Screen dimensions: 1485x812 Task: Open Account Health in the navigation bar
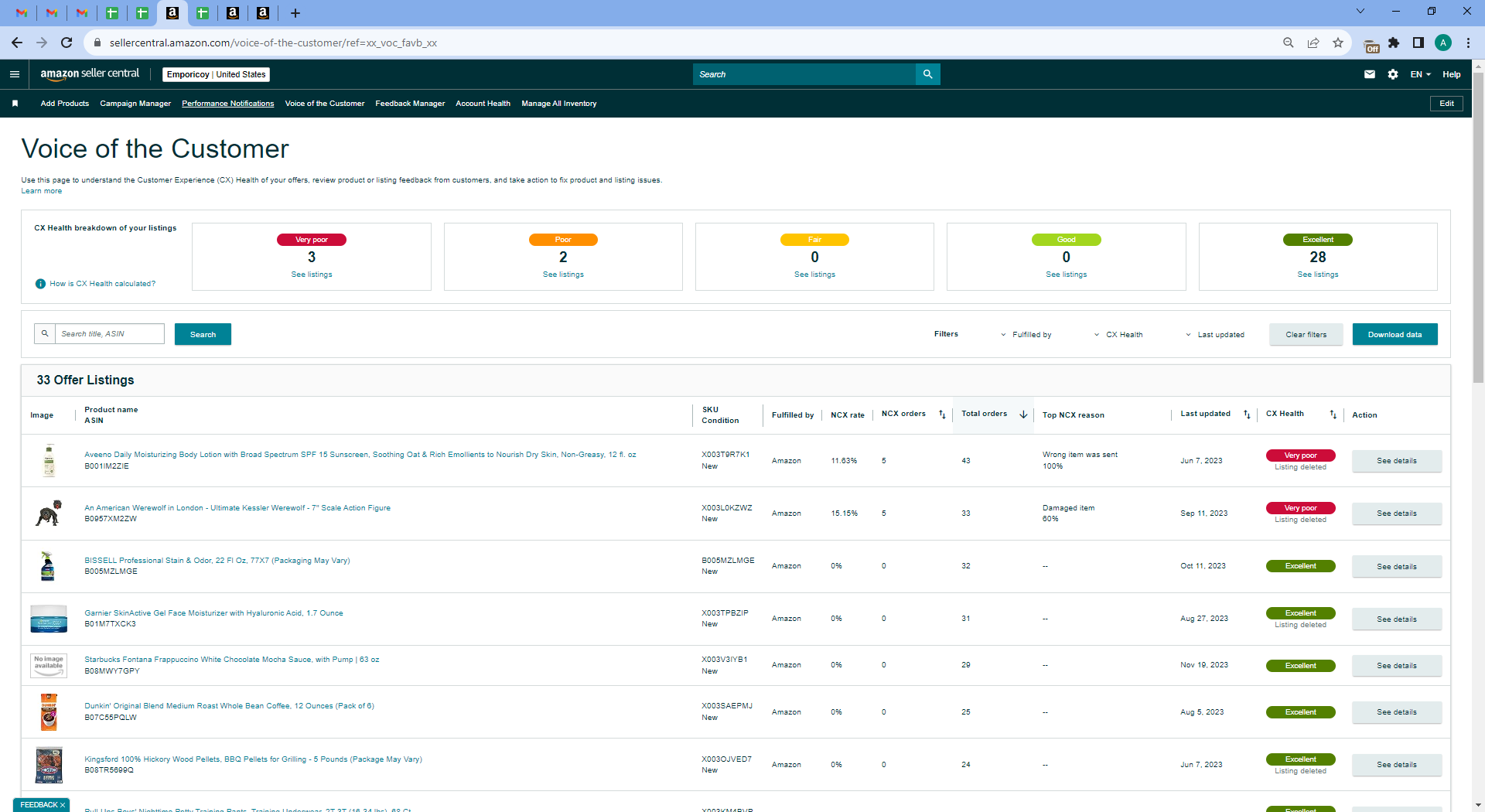[483, 104]
